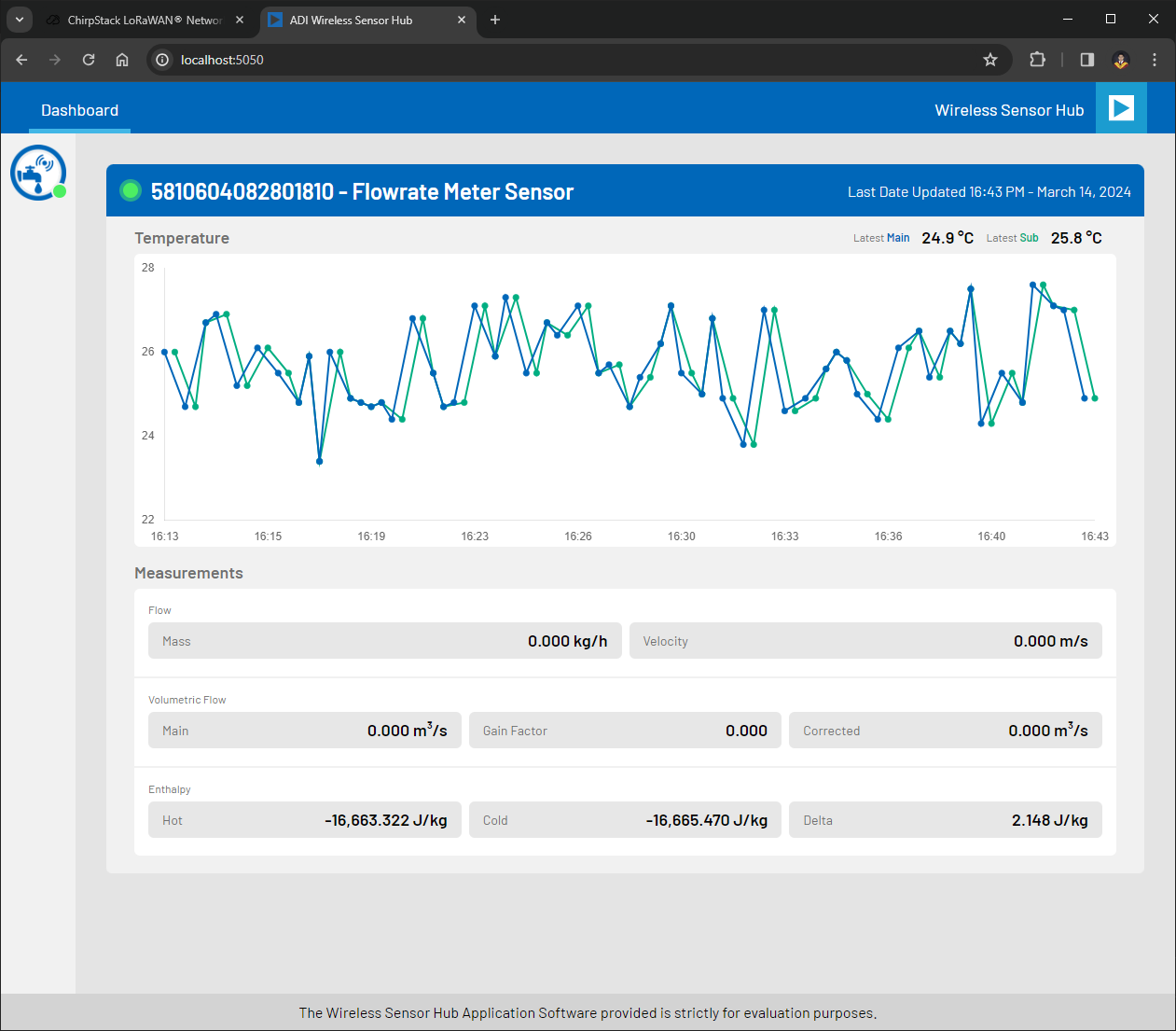
Task: Click the Flowrate Meter sensor icon in sidebar
Action: coord(37,172)
